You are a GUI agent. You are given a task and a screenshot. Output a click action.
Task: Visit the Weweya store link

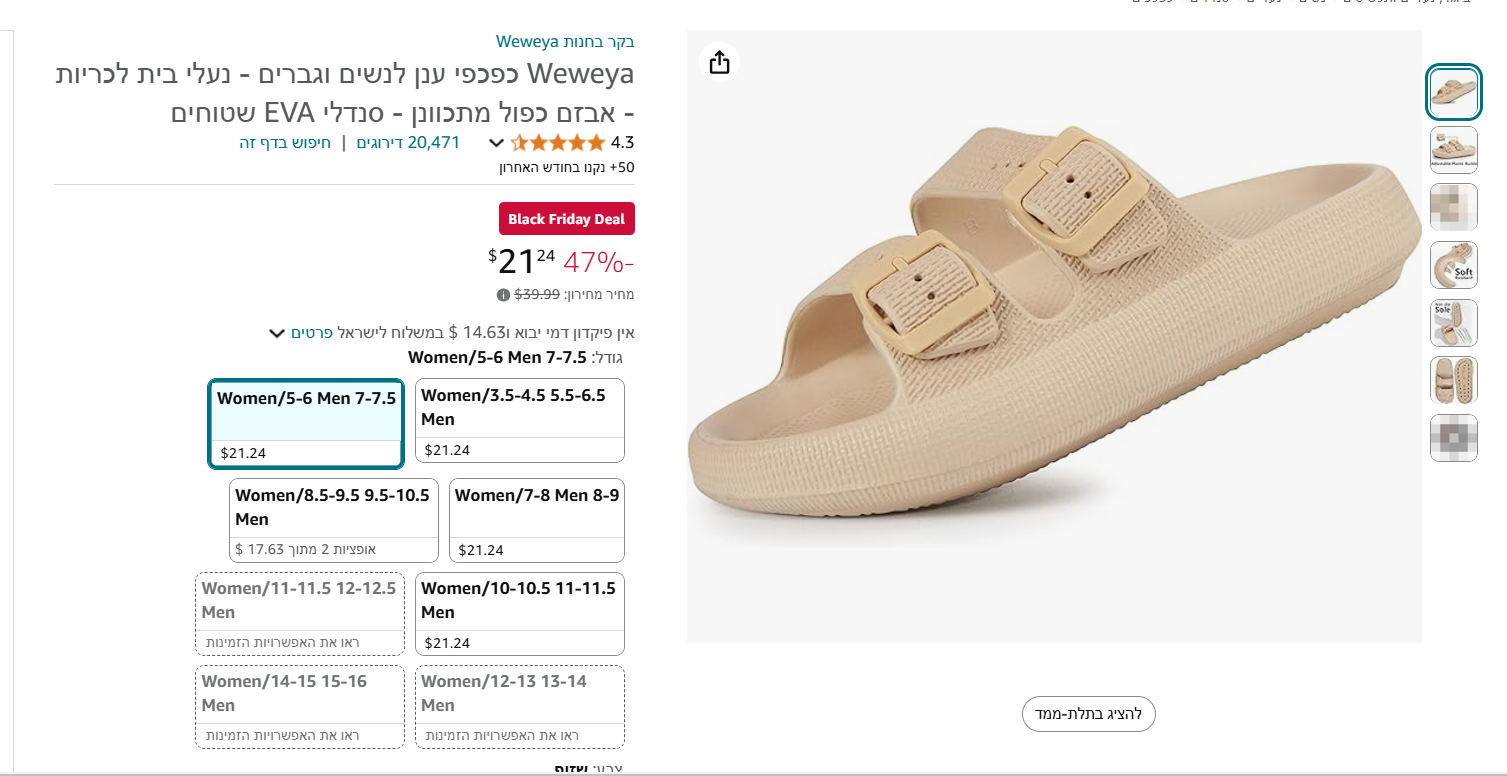[x=565, y=42]
